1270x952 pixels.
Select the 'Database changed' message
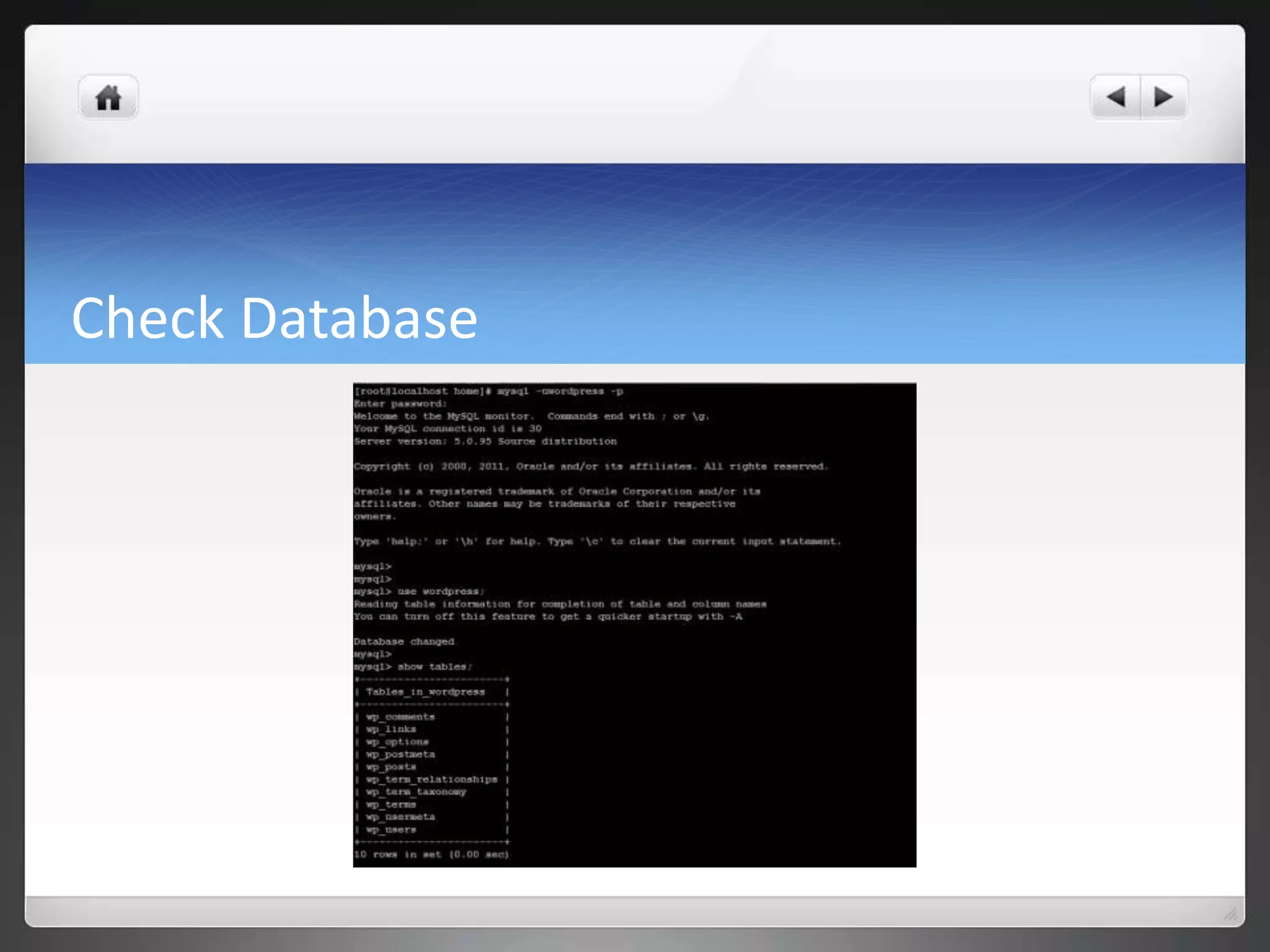404,641
